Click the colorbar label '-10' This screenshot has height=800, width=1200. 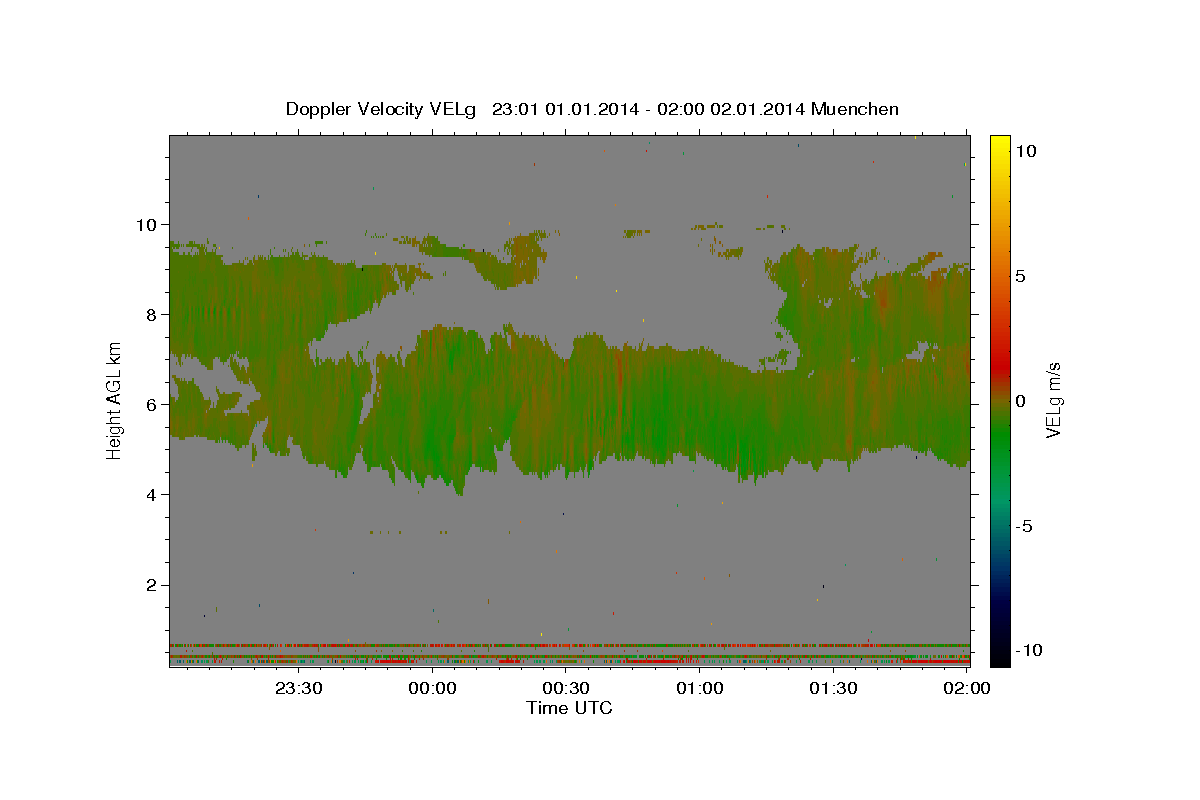(x=1029, y=650)
